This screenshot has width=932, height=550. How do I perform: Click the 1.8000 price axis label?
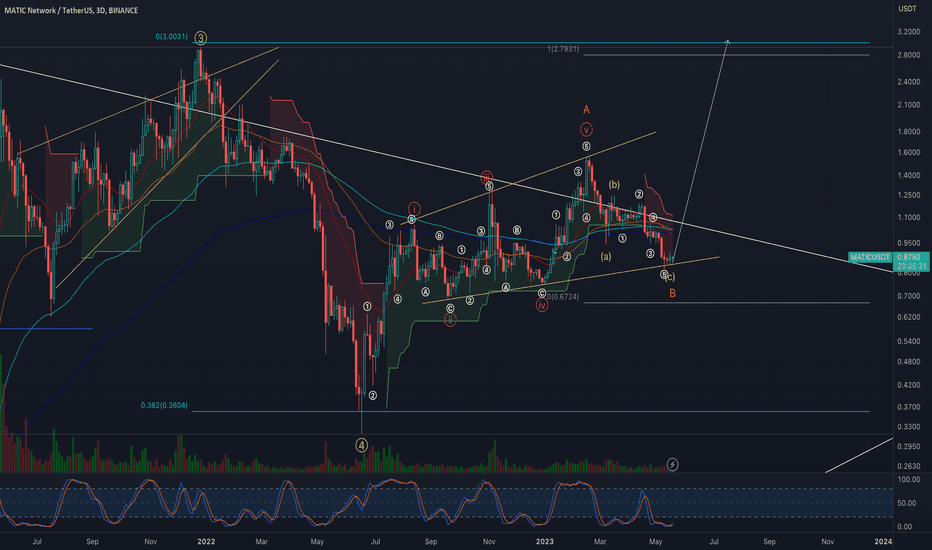[909, 132]
